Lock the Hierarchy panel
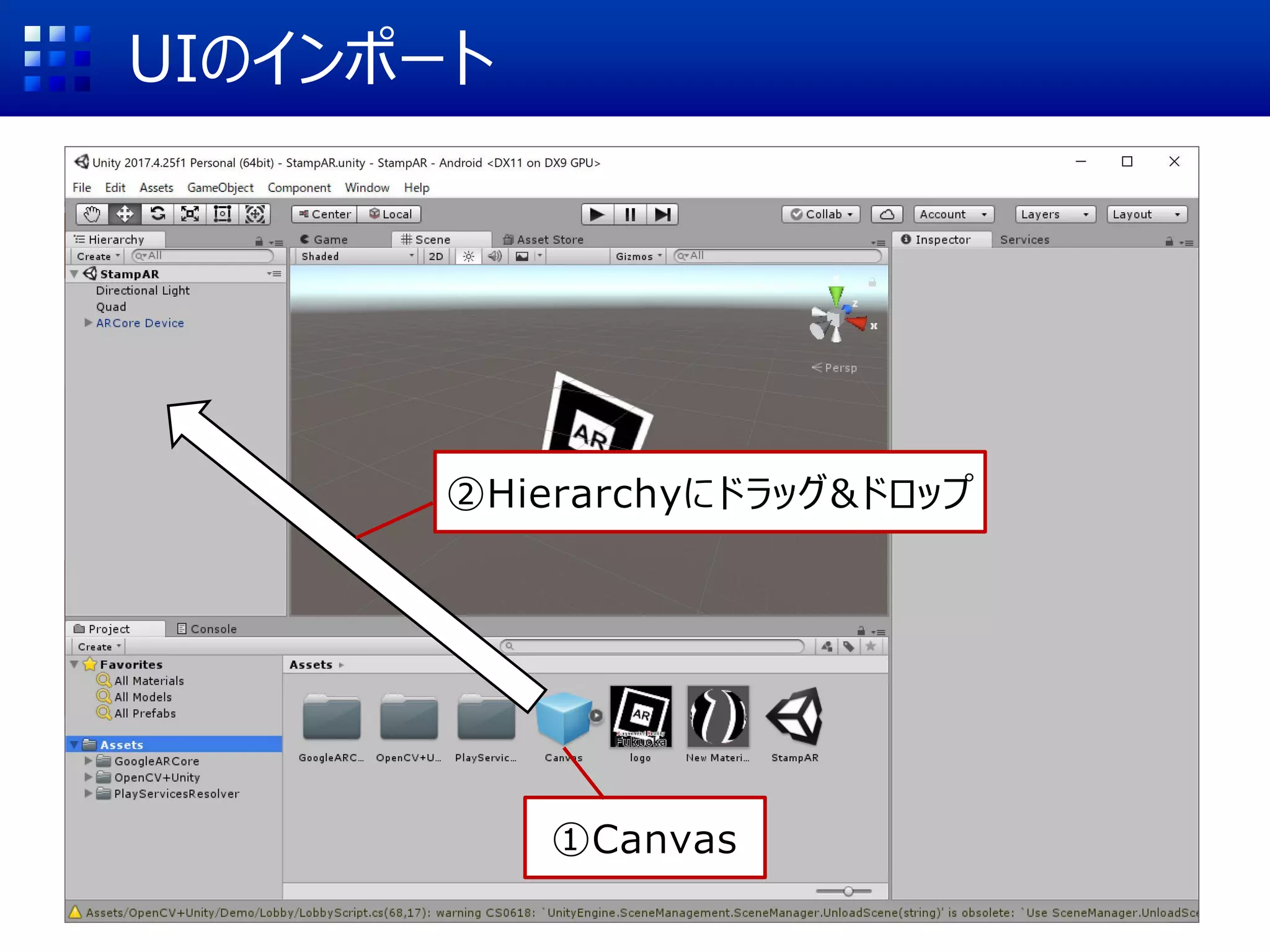 tap(259, 241)
